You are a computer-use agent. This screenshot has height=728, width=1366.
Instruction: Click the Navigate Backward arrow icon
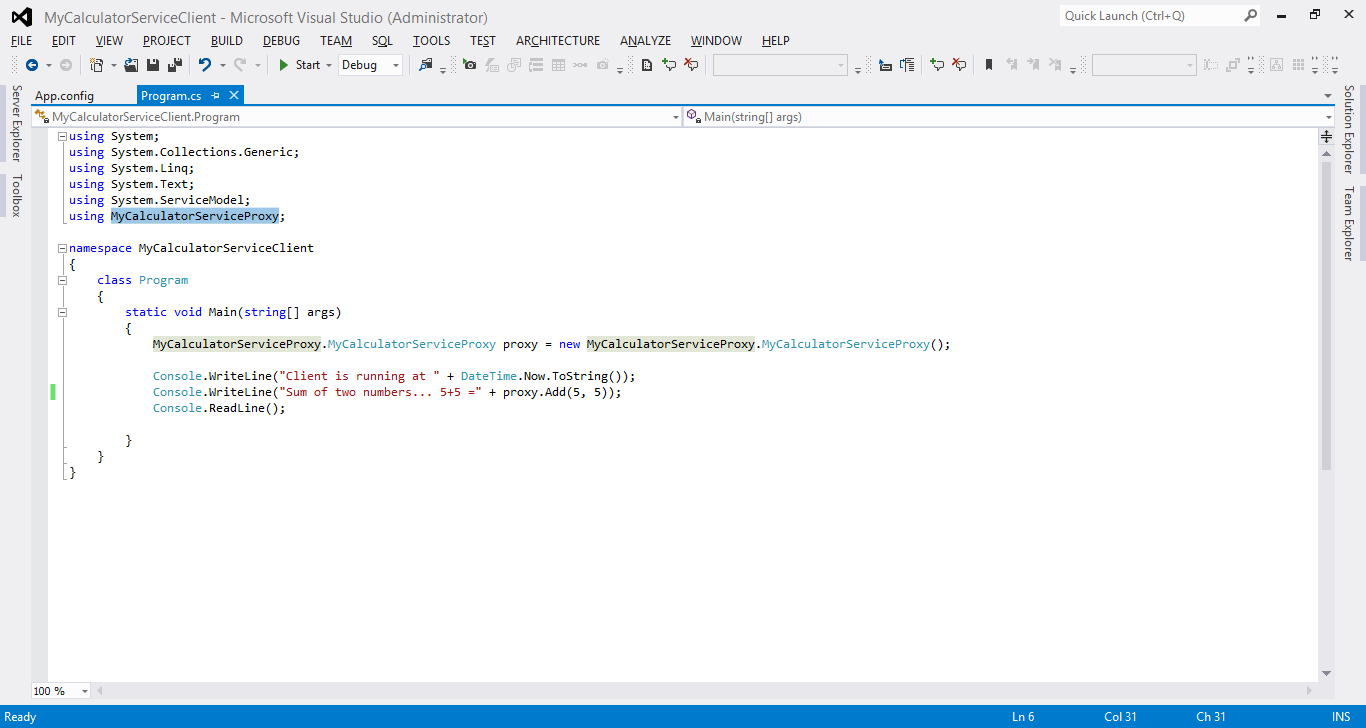(31, 65)
